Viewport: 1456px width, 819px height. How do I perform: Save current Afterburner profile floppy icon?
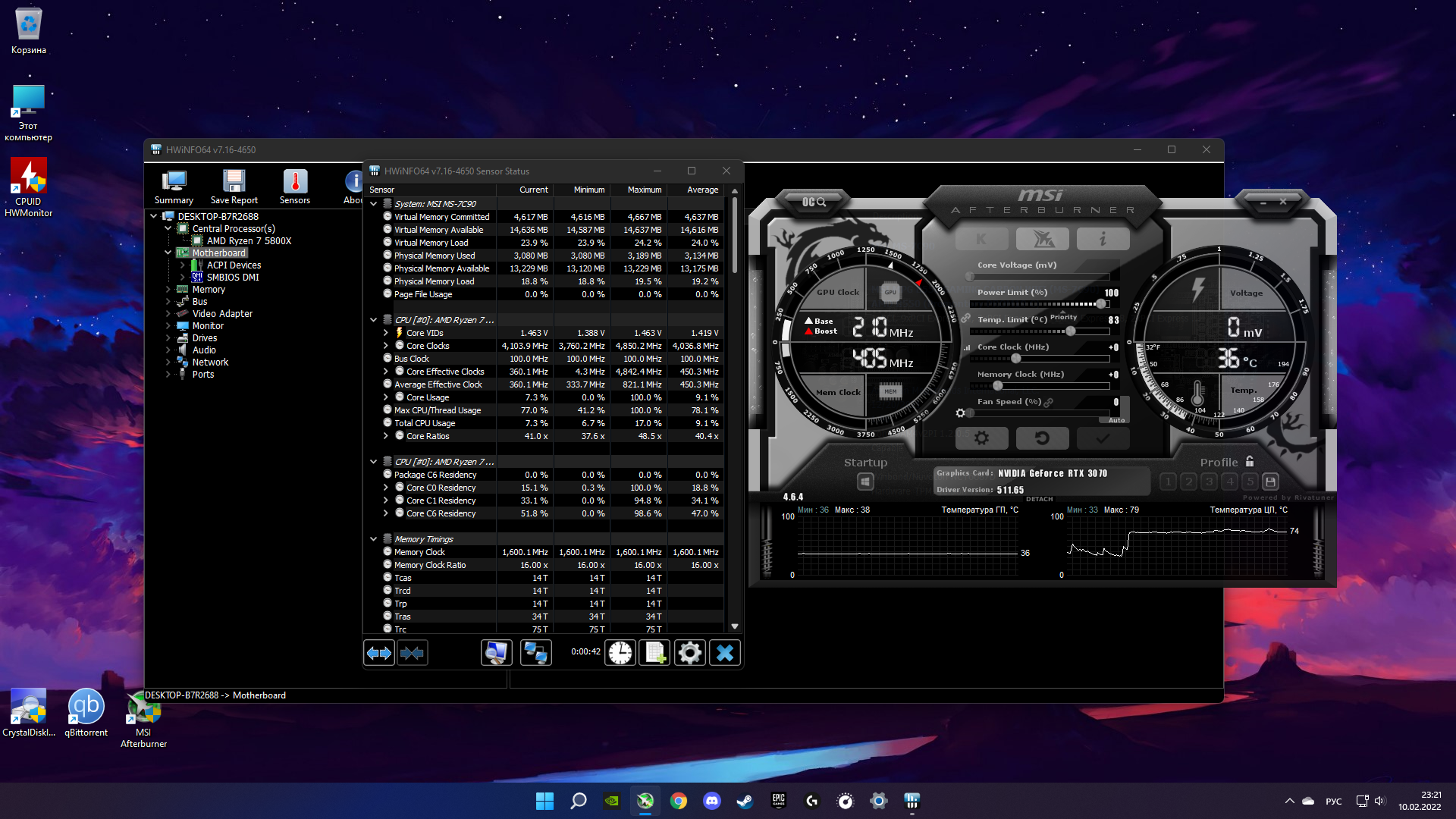click(x=1271, y=482)
